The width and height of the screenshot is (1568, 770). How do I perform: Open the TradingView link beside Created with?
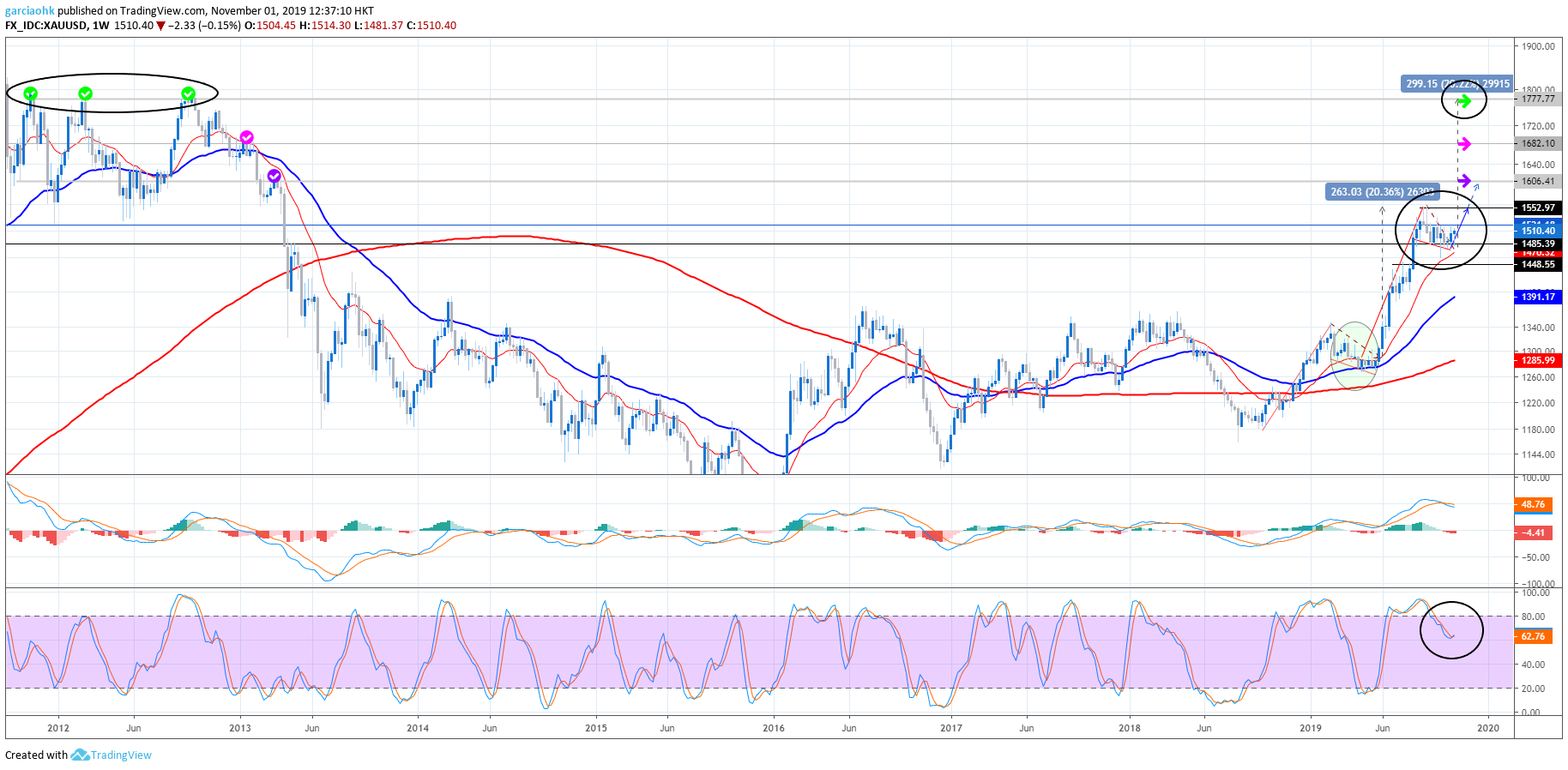[121, 755]
